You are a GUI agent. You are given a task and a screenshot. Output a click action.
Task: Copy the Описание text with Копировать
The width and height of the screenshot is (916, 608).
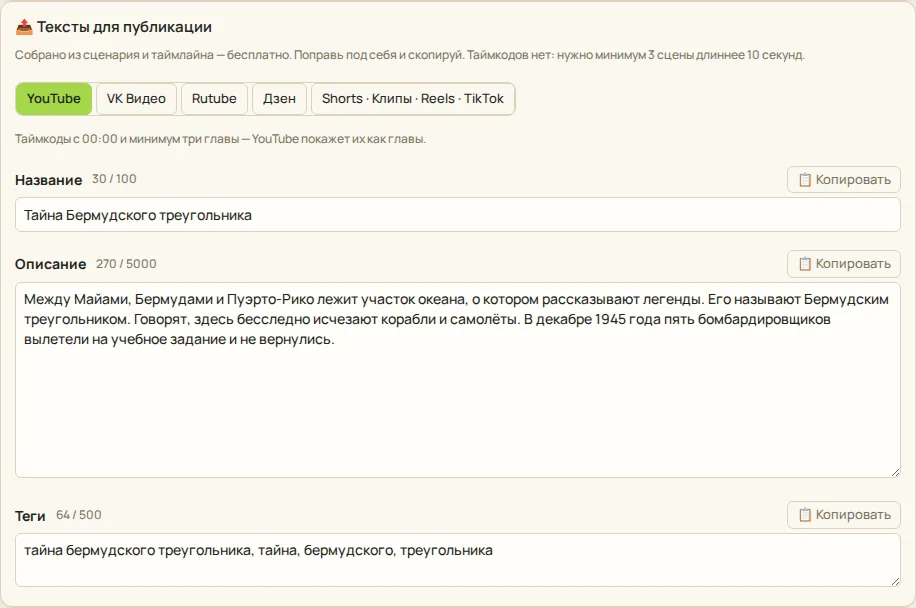click(x=844, y=264)
